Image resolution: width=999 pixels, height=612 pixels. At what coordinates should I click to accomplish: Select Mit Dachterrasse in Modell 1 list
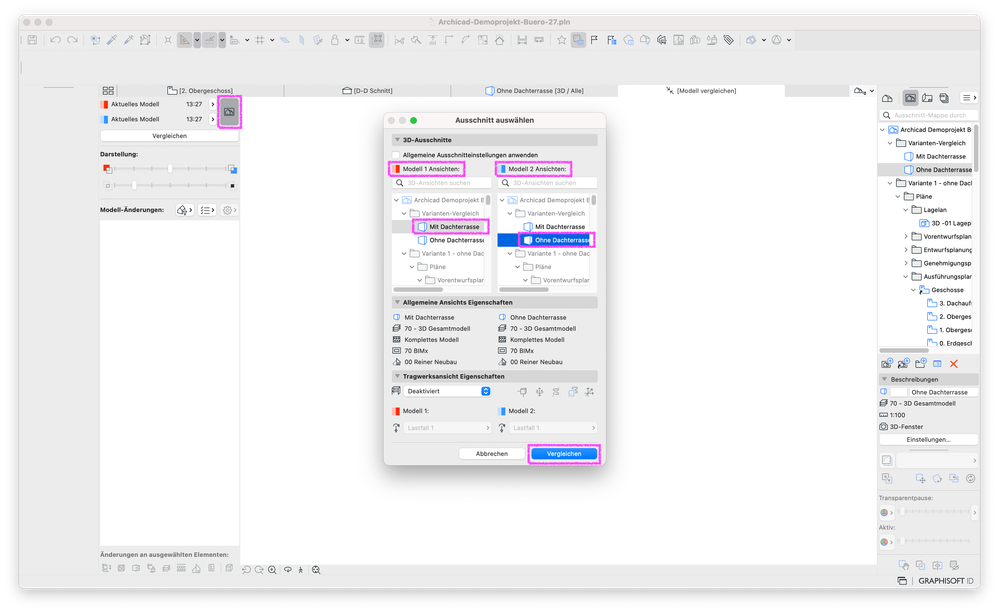click(453, 227)
